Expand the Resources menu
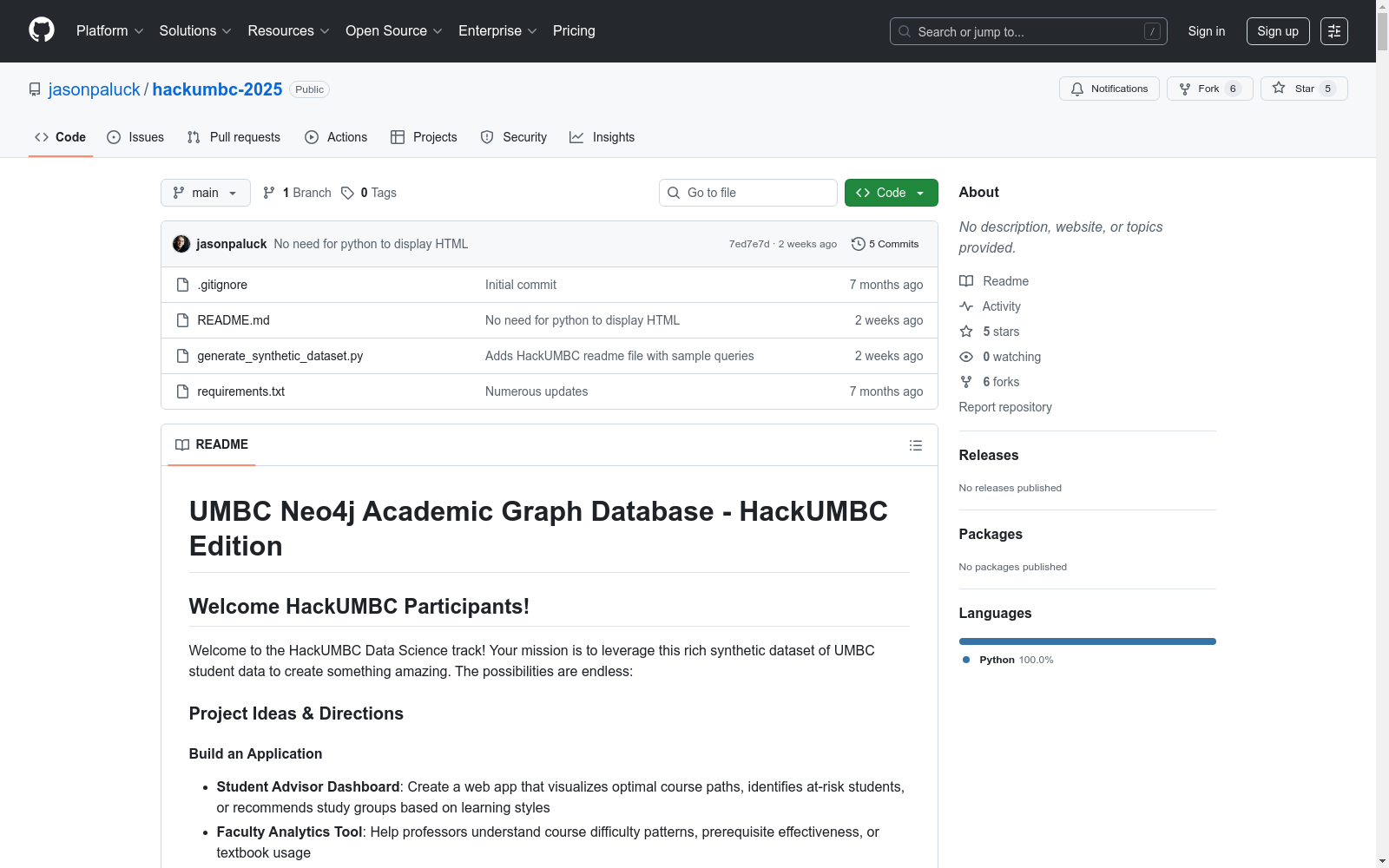1389x868 pixels. (288, 31)
